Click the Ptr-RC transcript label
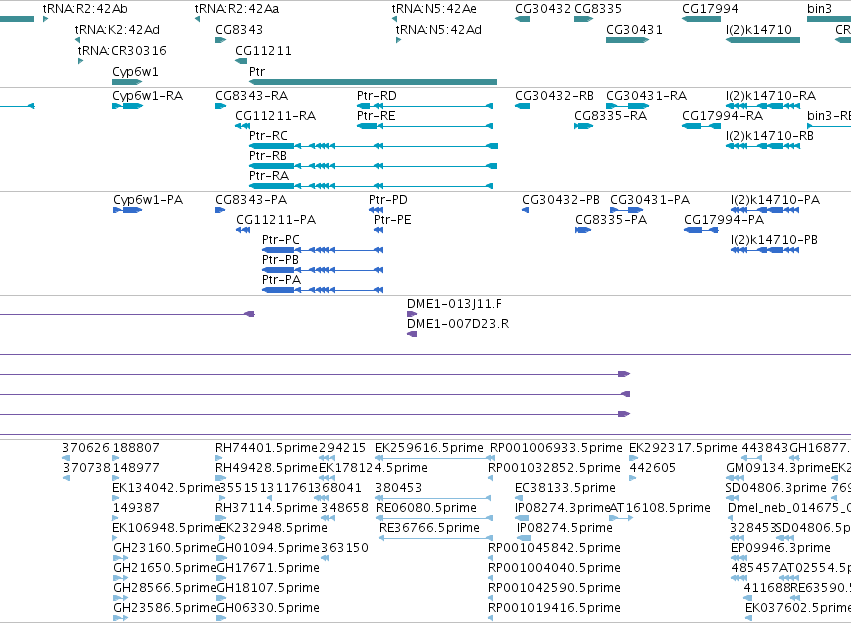Screen dimensions: 851x623 268,136
